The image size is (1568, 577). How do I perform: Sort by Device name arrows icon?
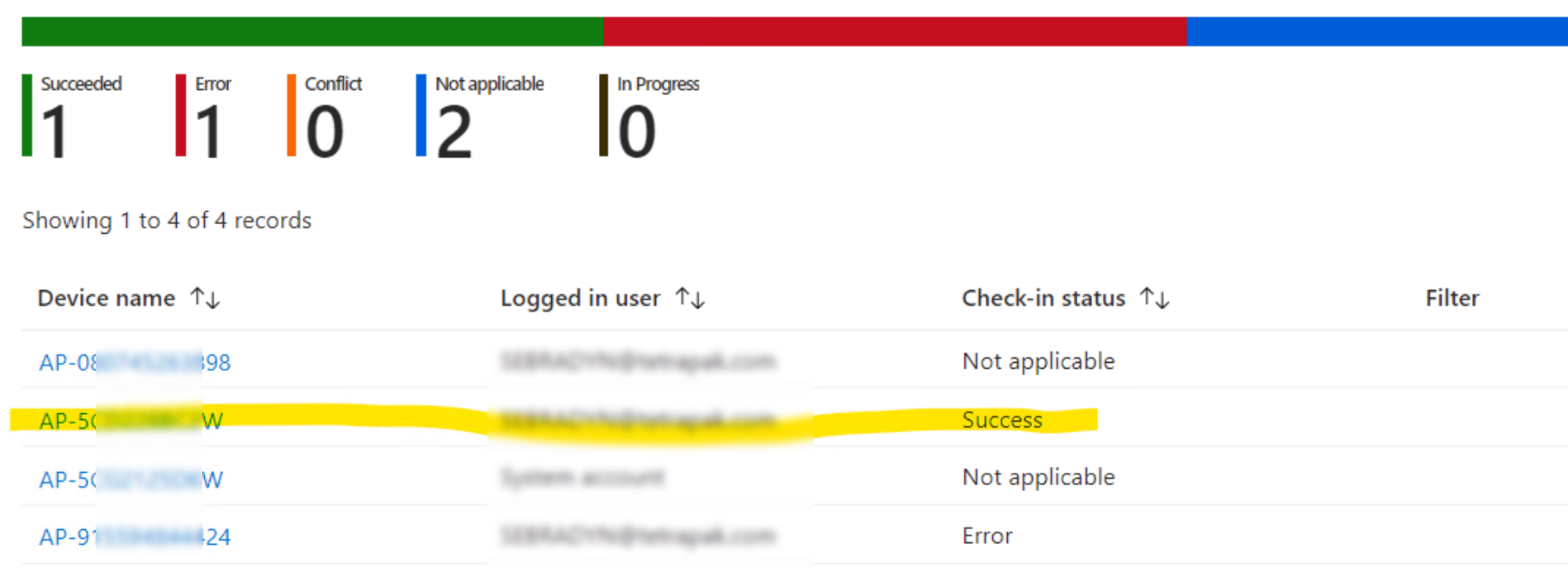205,298
